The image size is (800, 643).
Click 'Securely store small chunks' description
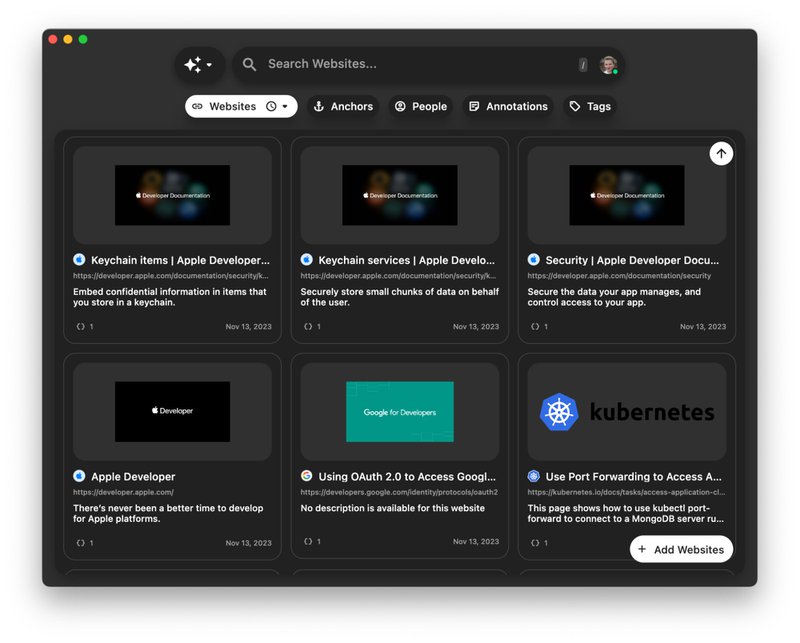click(x=399, y=297)
